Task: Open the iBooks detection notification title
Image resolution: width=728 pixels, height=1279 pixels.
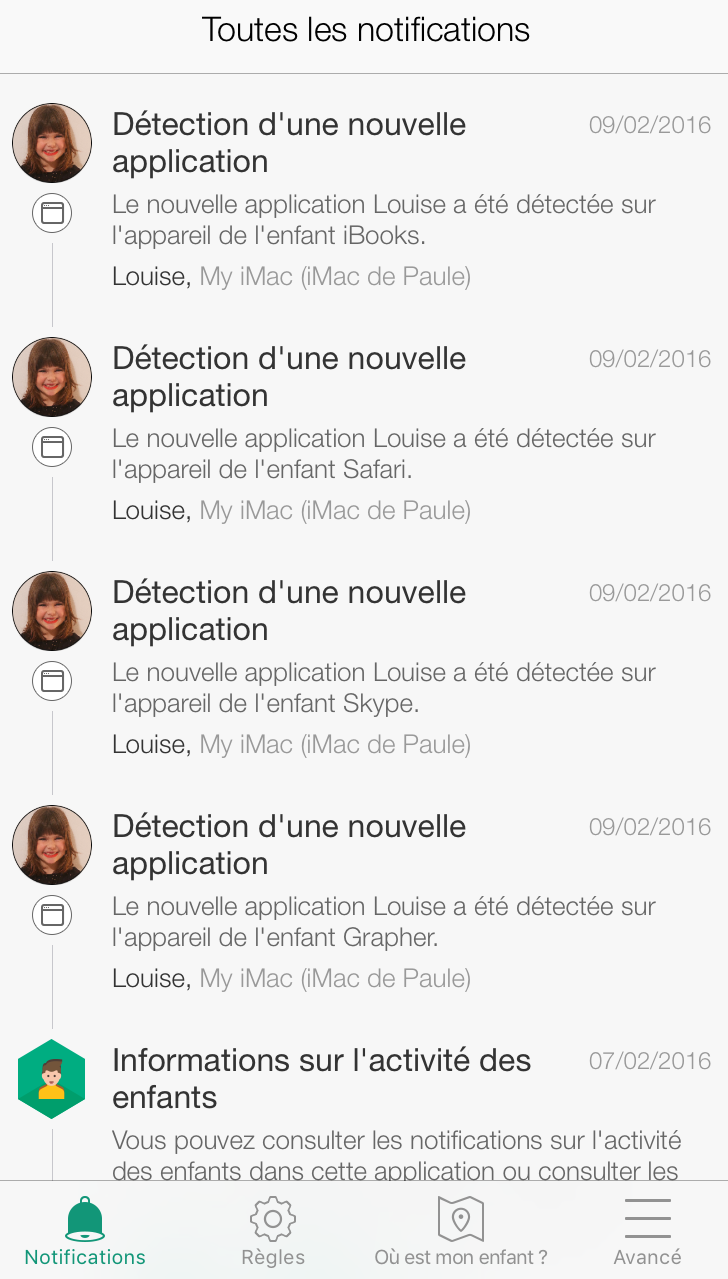Action: click(289, 143)
